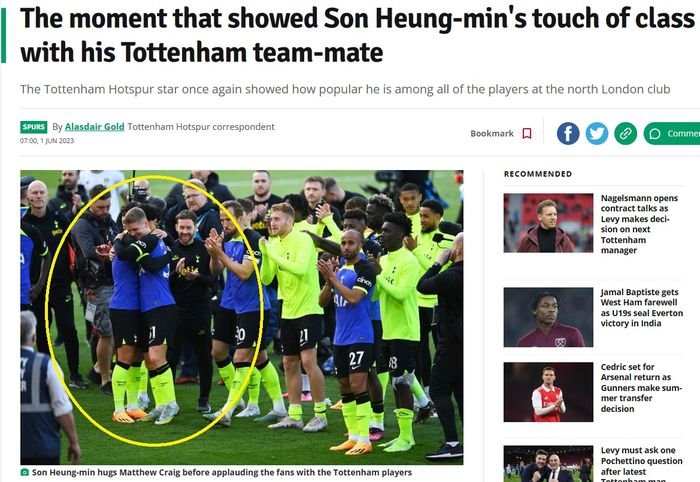The height and width of the screenshot is (482, 700).
Task: Copy article link with chain icon
Action: coord(625,133)
